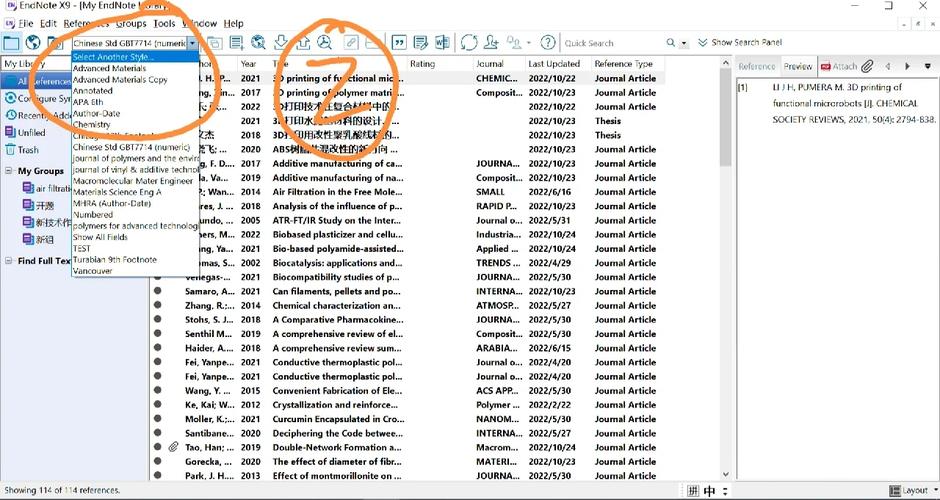Select the Air Filtration in the Free Mole... reference
The height and width of the screenshot is (500, 940).
click(338, 192)
